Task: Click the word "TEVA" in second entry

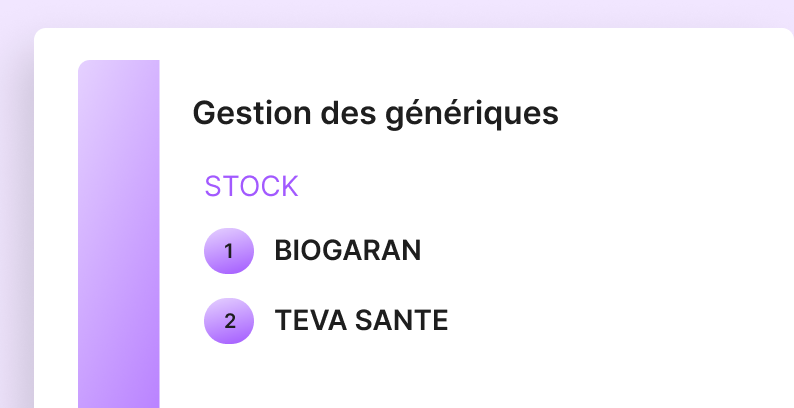Action: tap(307, 321)
